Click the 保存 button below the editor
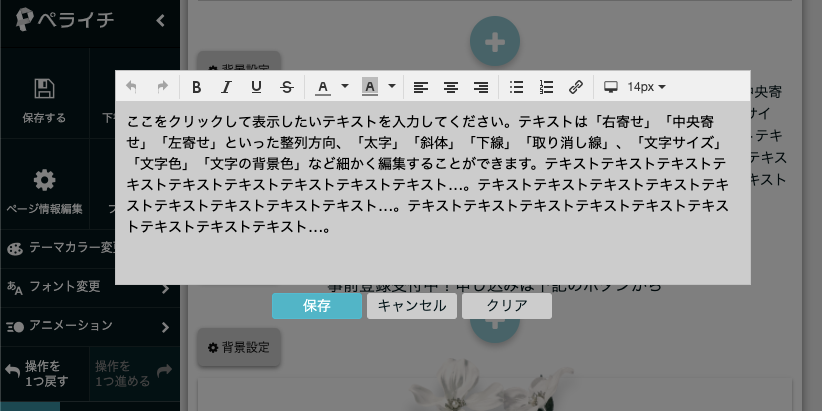The height and width of the screenshot is (411, 822). pyautogui.click(x=316, y=306)
